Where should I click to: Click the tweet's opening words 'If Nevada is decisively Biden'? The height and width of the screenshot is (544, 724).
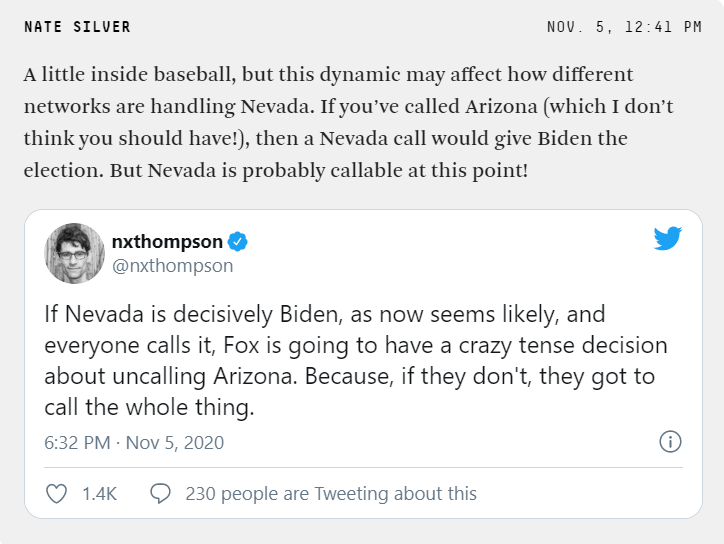pyautogui.click(x=193, y=314)
